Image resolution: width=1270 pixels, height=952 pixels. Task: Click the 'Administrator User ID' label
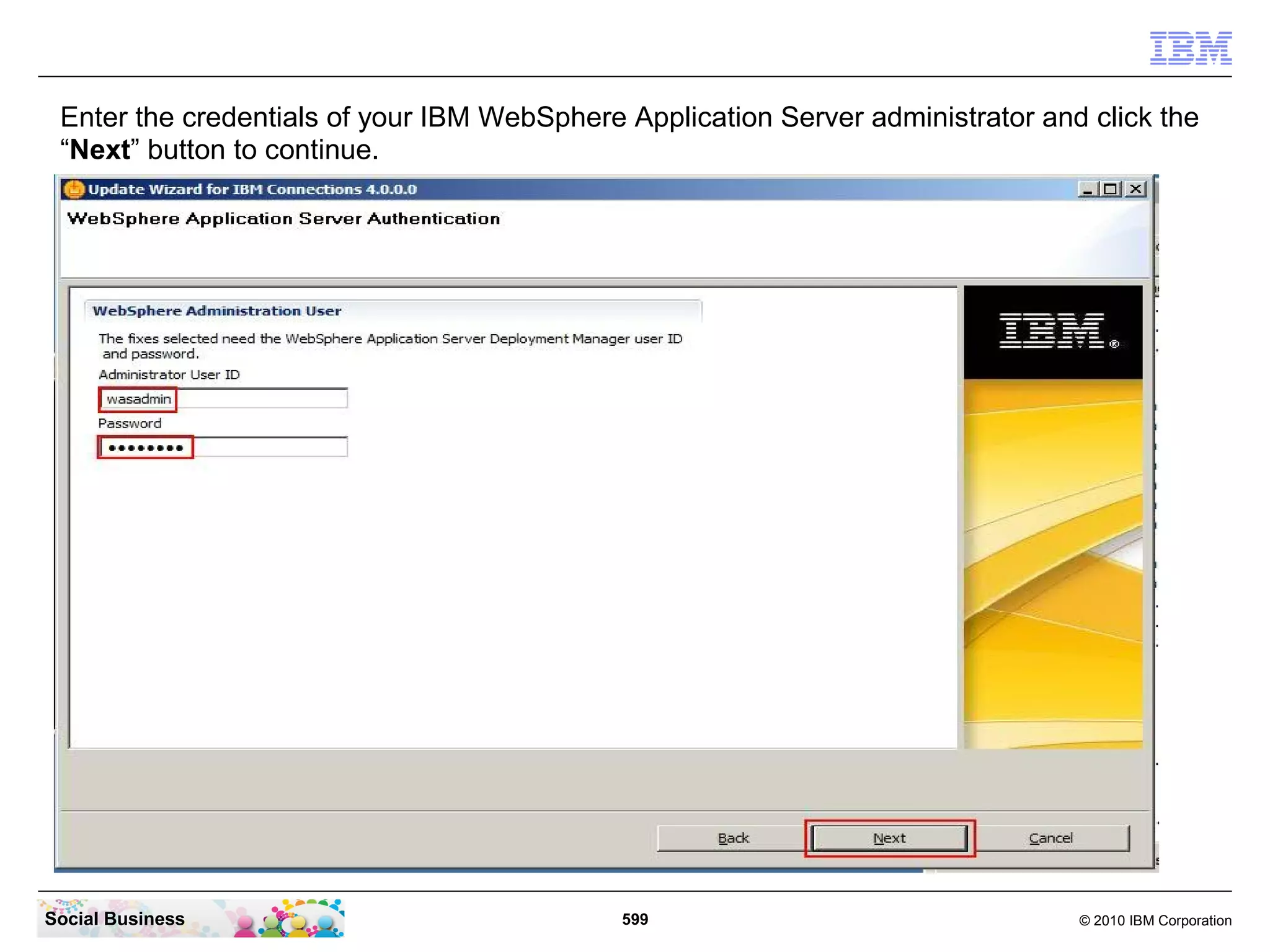[169, 374]
